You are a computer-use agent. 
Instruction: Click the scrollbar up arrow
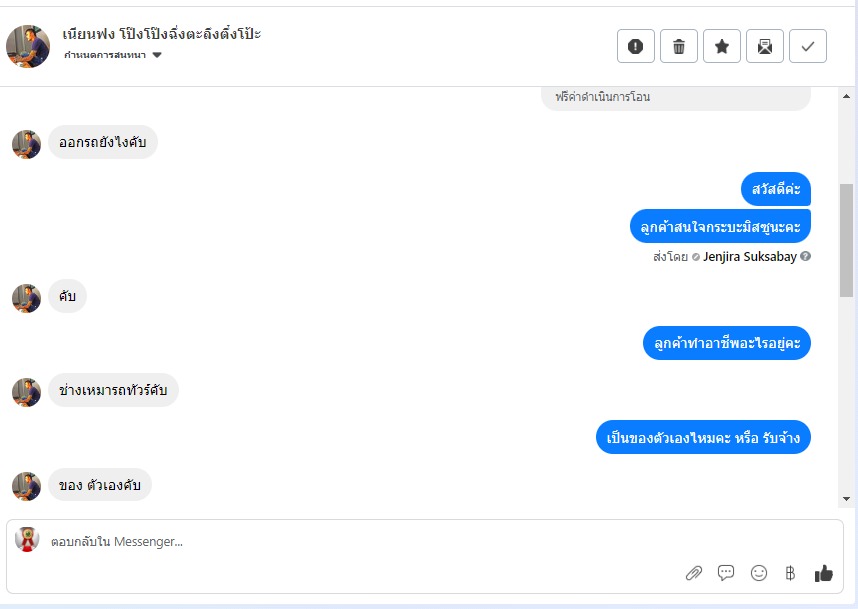(x=847, y=96)
